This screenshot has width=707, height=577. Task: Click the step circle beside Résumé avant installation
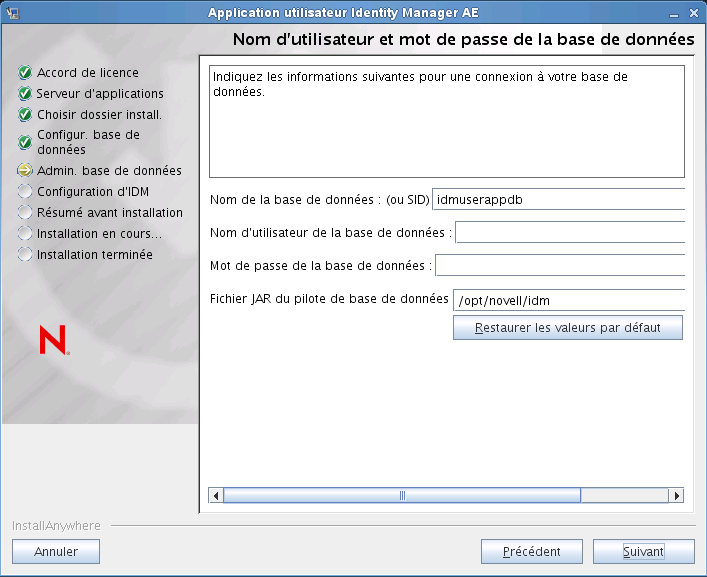pyautogui.click(x=25, y=212)
